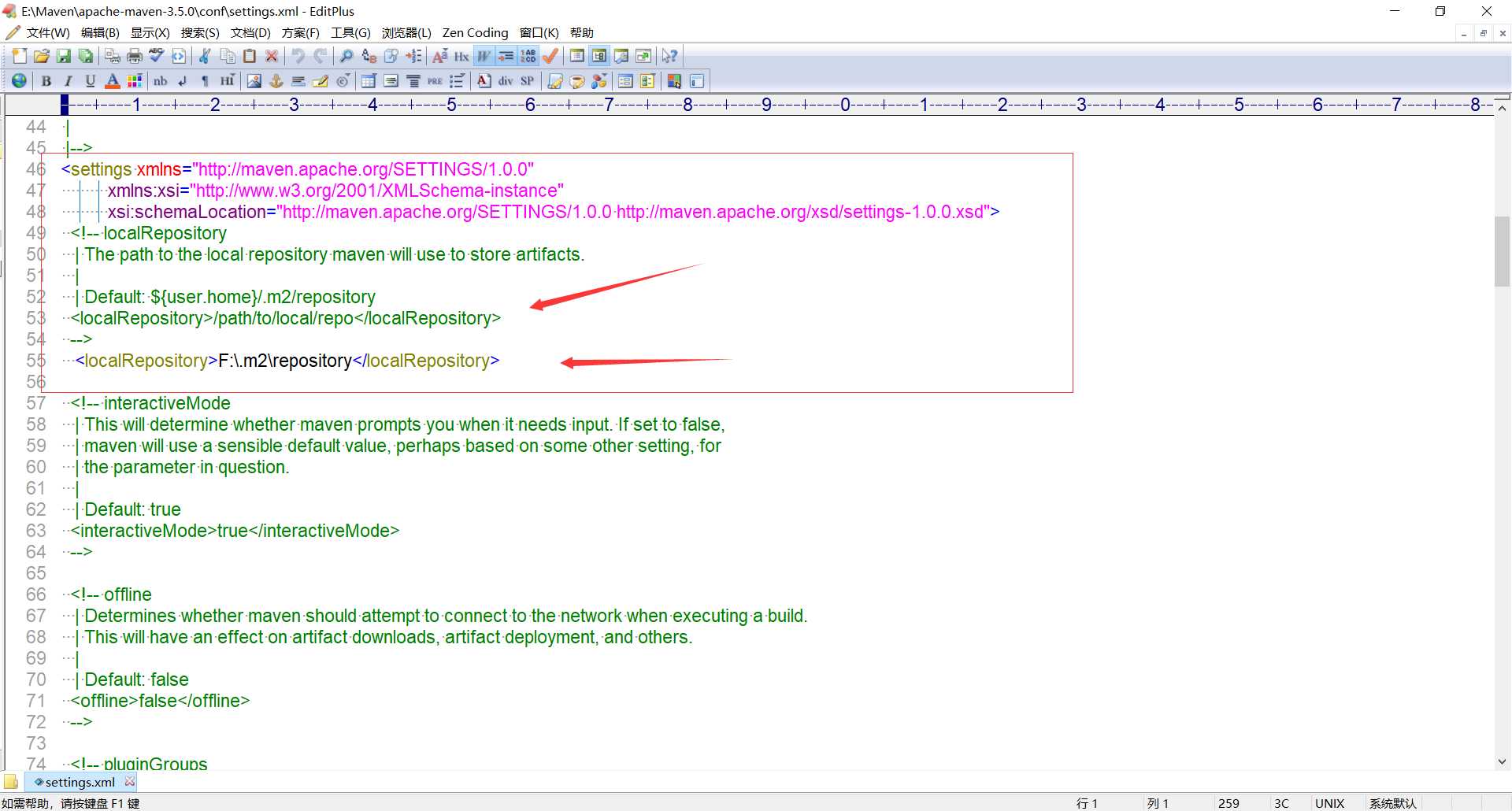This screenshot has width=1512, height=811.
Task: Click the Print printer icon
Action: [135, 56]
